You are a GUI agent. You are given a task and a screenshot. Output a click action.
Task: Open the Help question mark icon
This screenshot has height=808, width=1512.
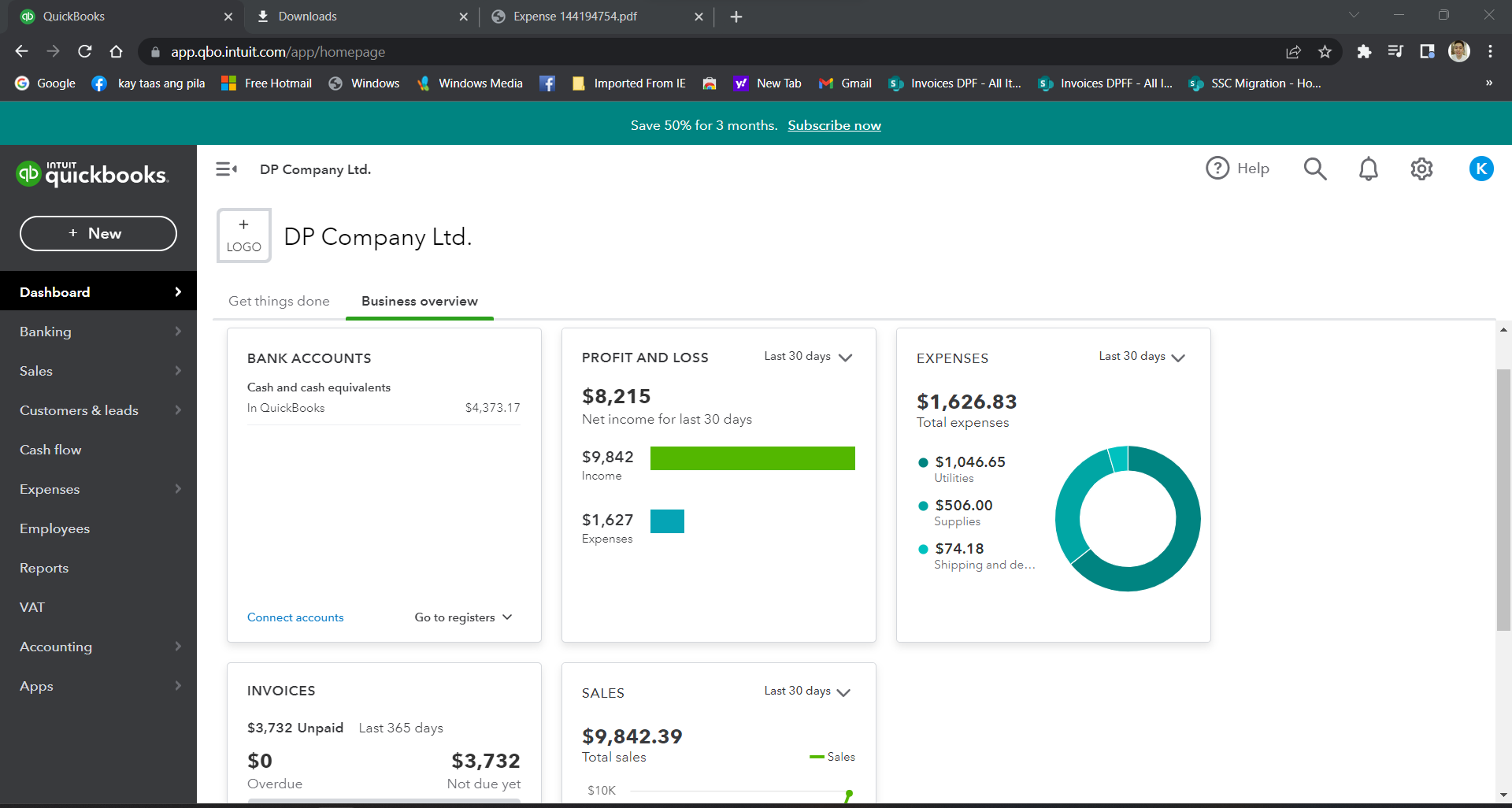coord(1236,169)
